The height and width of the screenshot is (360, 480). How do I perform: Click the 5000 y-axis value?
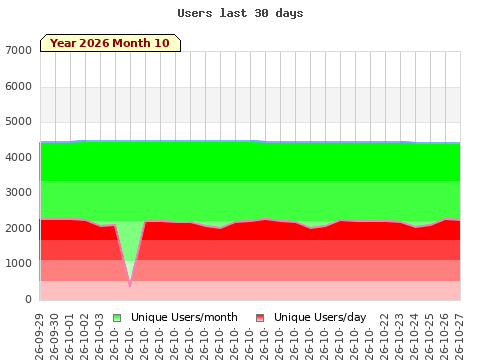(18, 122)
